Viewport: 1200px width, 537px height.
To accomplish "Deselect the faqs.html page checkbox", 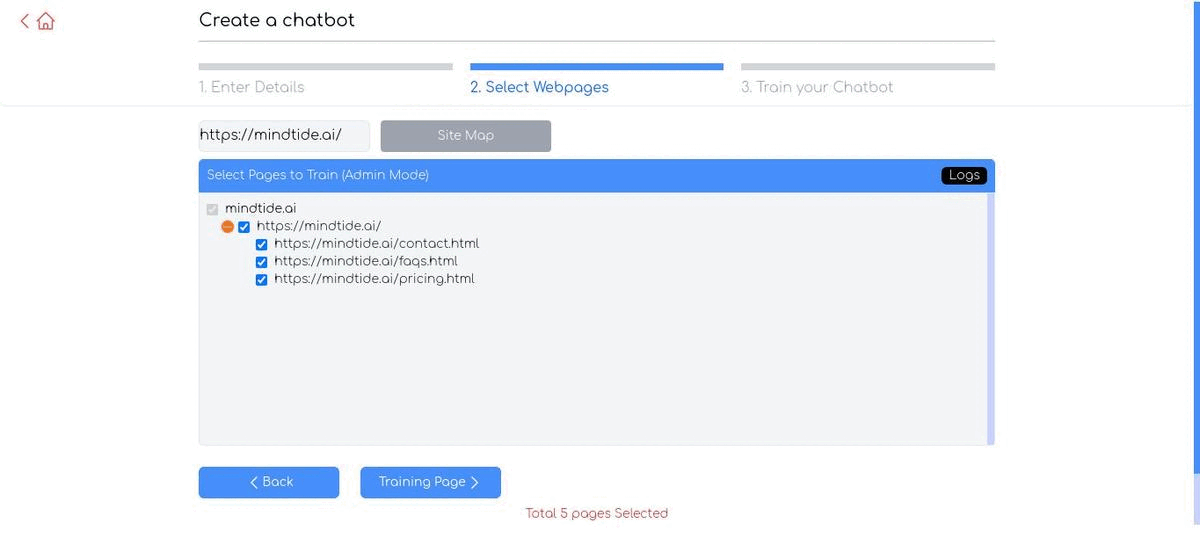I will (262, 262).
